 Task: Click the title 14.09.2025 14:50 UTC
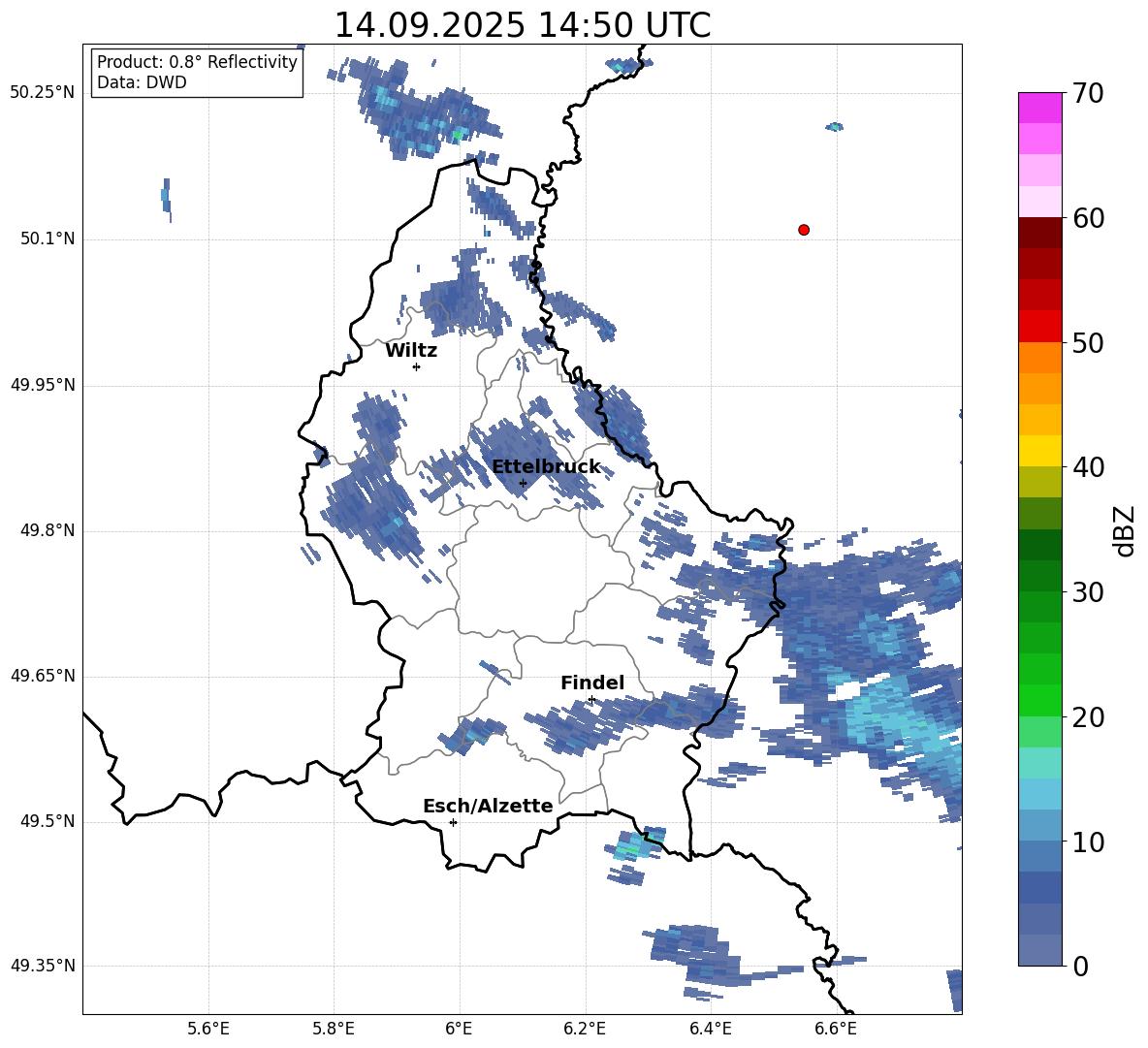coord(522,25)
